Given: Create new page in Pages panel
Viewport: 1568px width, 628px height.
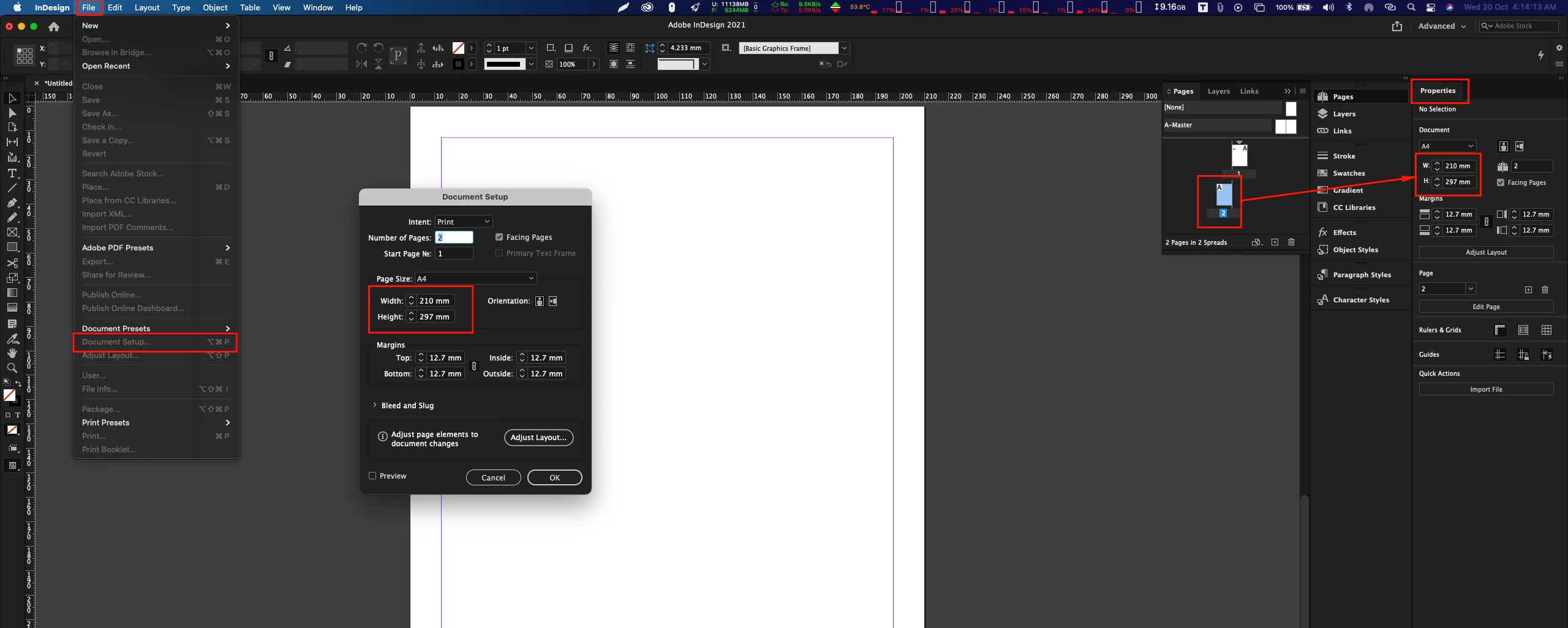Looking at the screenshot, I should [1275, 242].
